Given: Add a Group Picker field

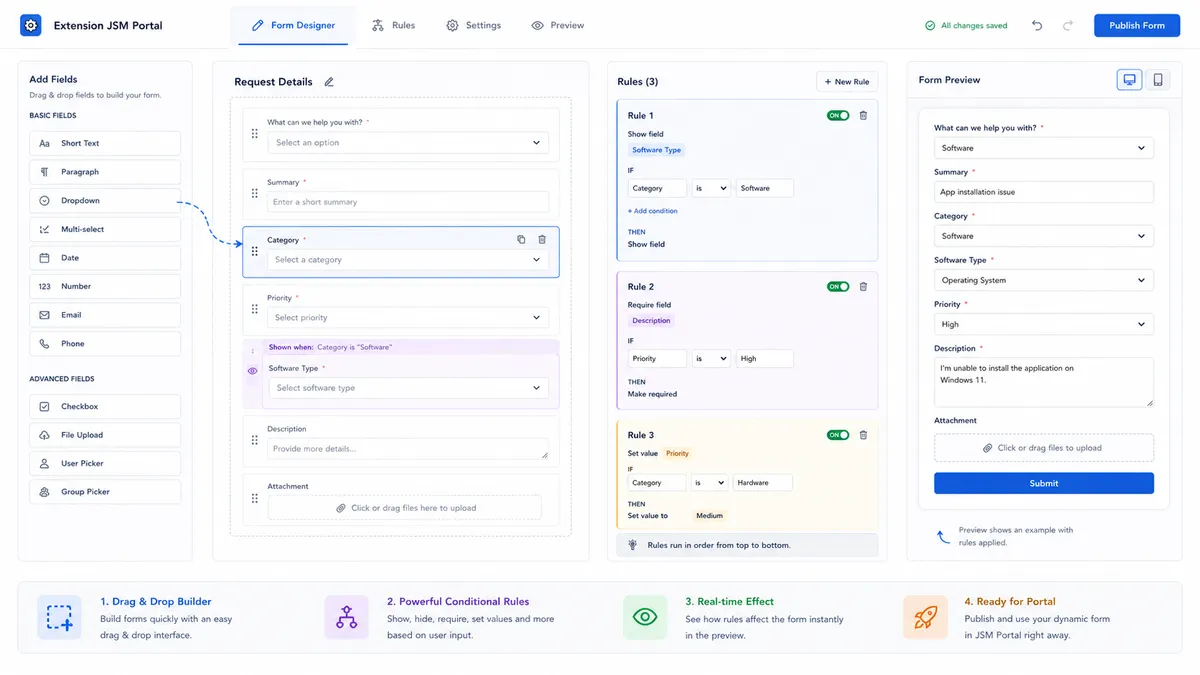Looking at the screenshot, I should (x=105, y=492).
